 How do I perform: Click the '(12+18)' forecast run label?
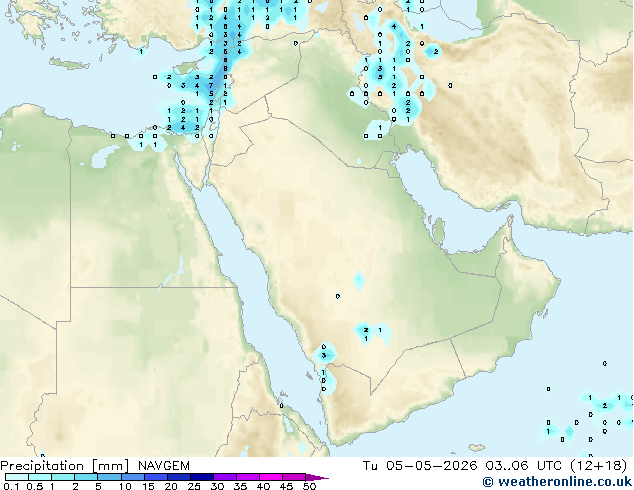click(598, 466)
